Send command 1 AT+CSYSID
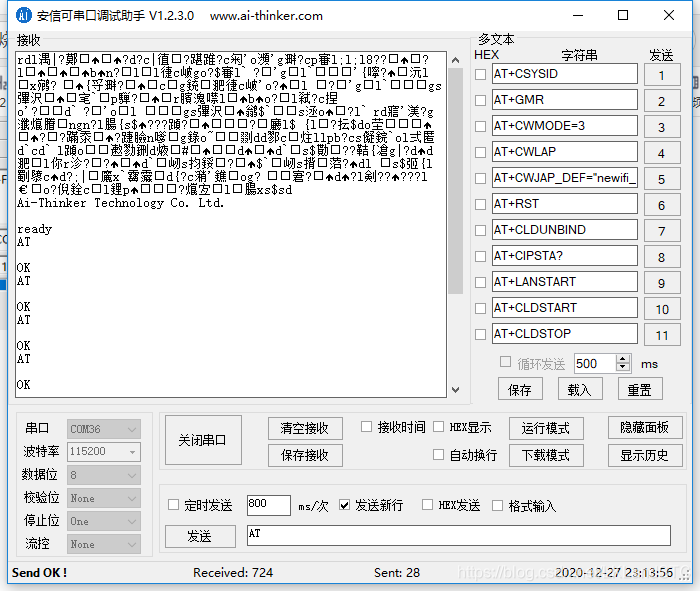700x591 pixels. pyautogui.click(x=662, y=75)
